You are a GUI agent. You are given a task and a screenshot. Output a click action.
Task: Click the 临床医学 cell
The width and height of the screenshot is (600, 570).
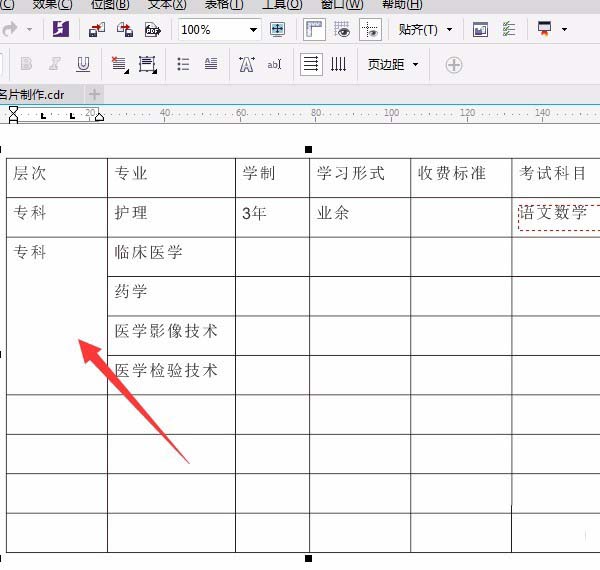[x=171, y=257]
